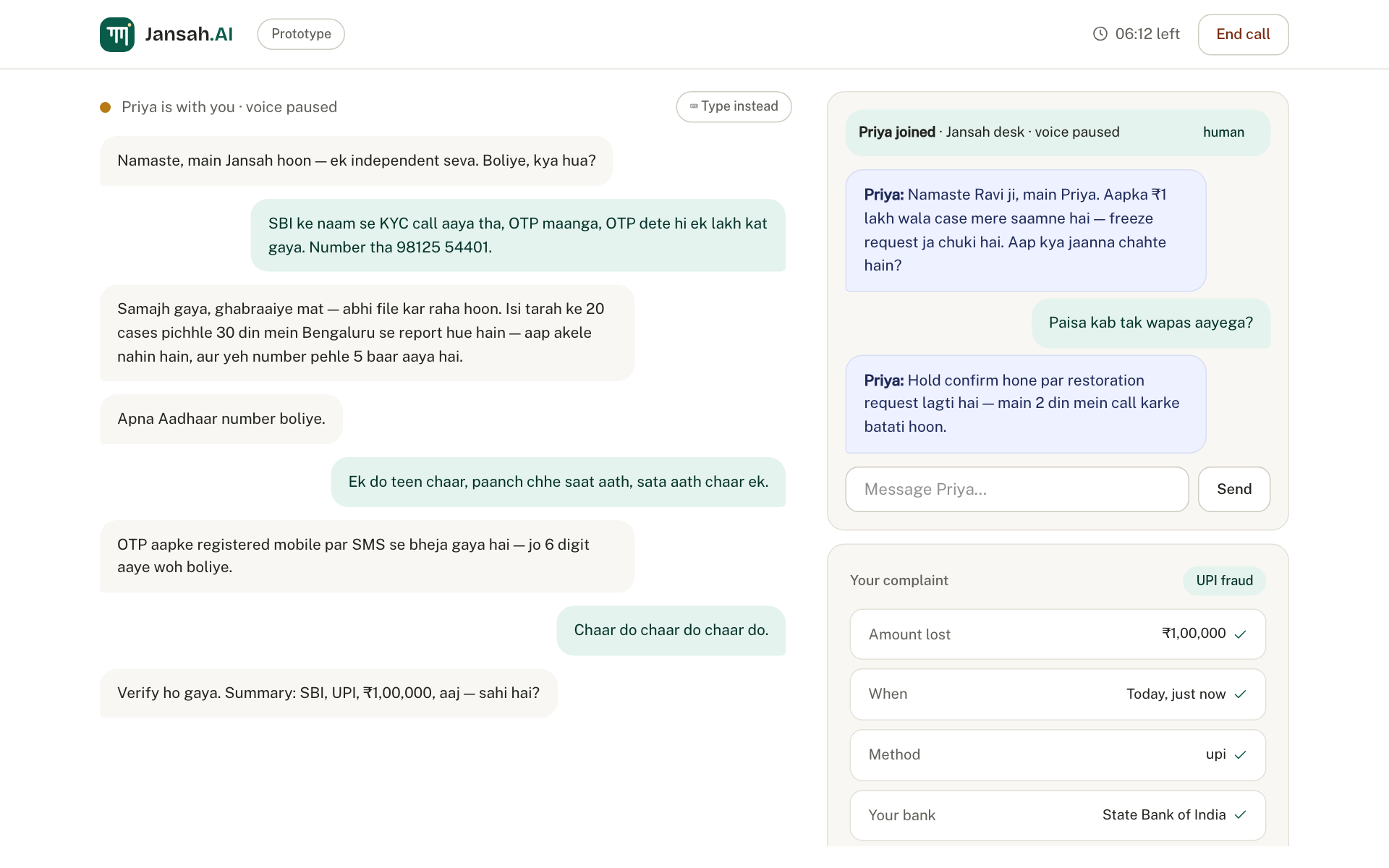Click the 'Priya joined' banner text
Viewport: 1389px width, 868px height.
pyautogui.click(x=989, y=132)
